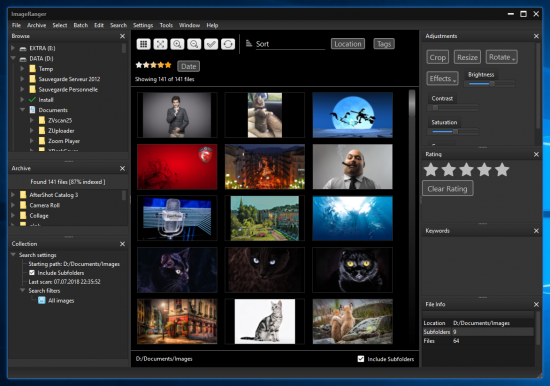
Task: Select the man with cigar thumbnail
Action: [x=353, y=167]
